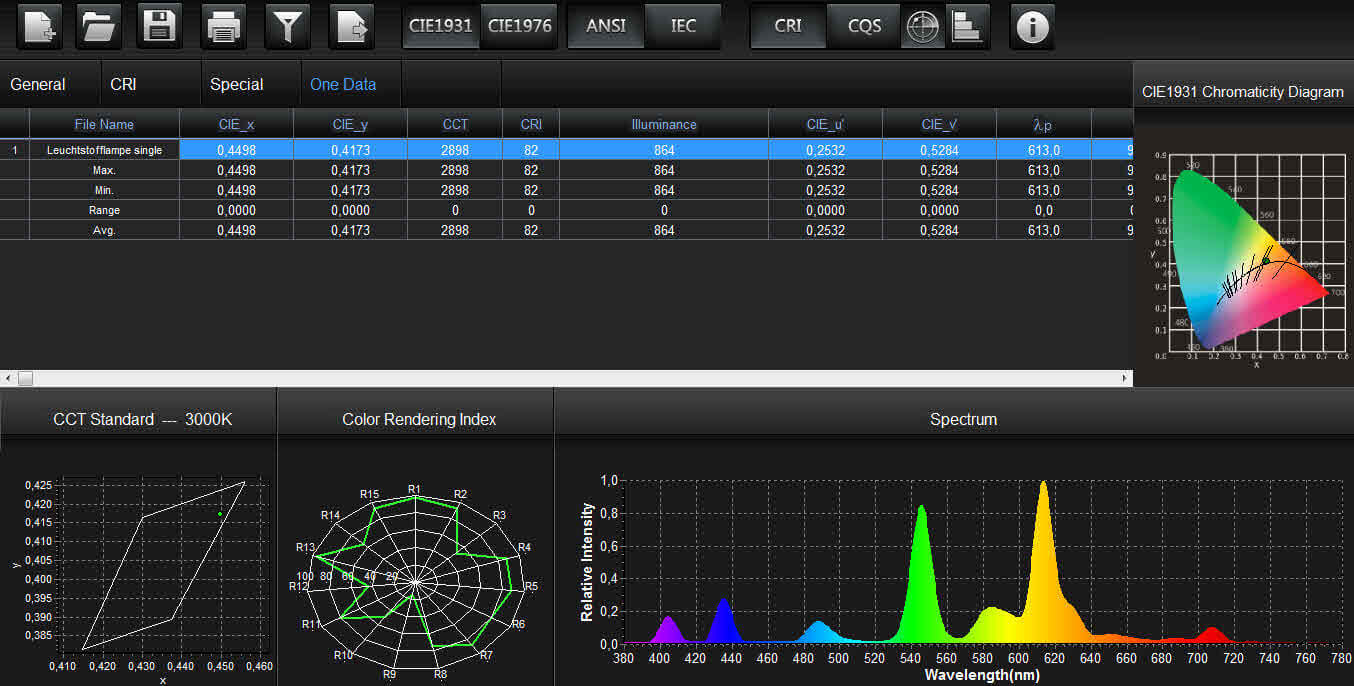Viewport: 1354px width, 686px height.
Task: Save data using the floppy disk icon
Action: coord(161,27)
